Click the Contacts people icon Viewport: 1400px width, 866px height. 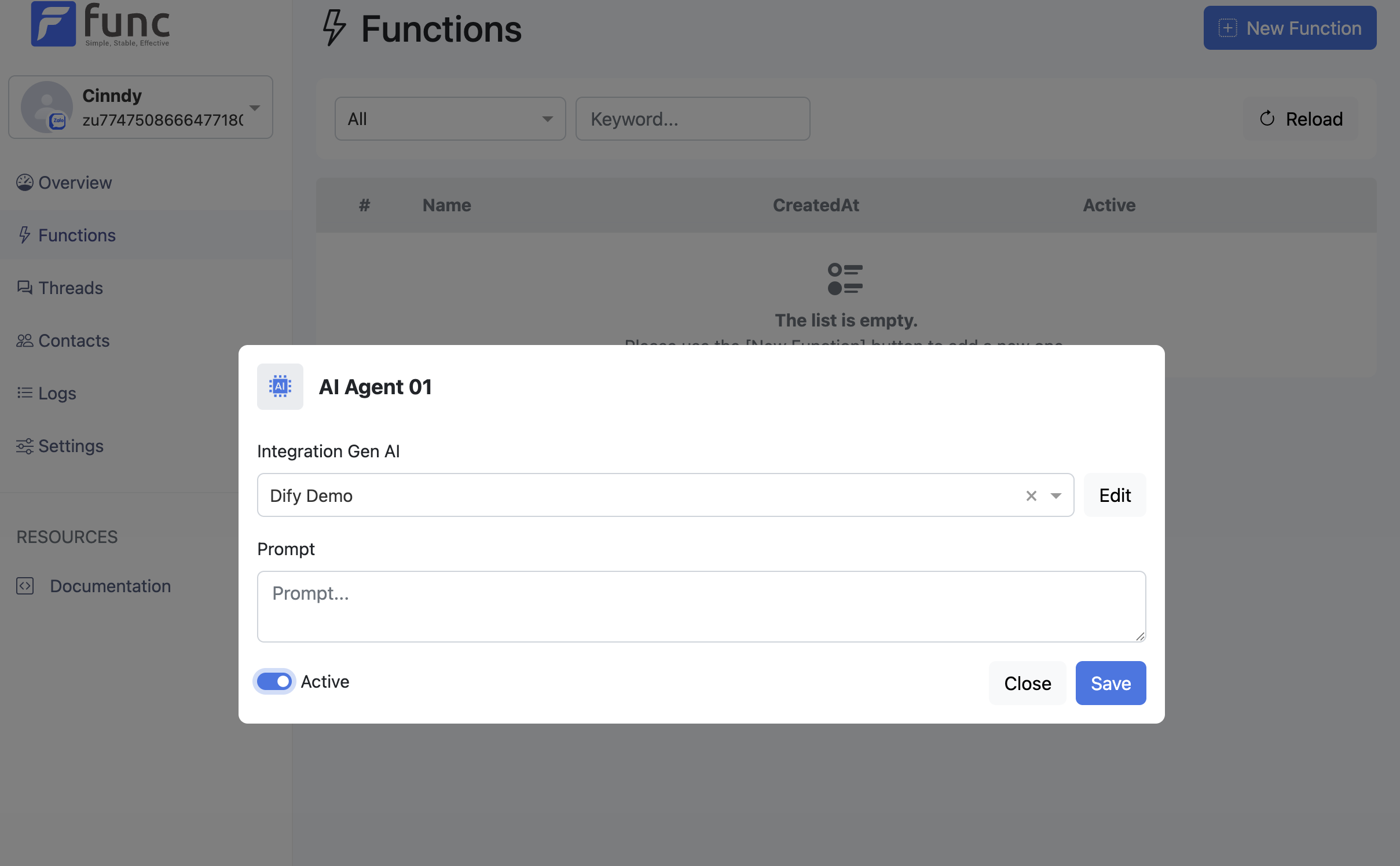(24, 340)
